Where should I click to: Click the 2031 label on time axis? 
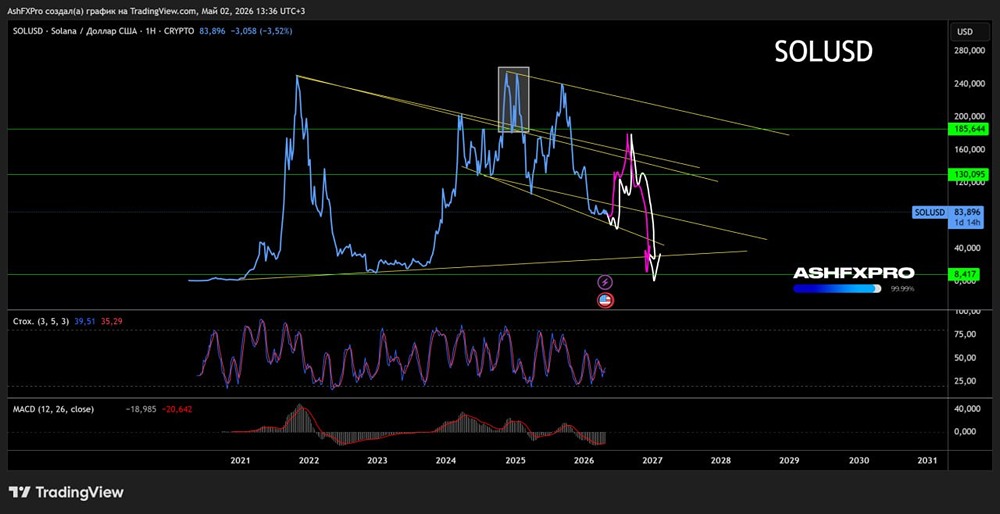[x=926, y=460]
